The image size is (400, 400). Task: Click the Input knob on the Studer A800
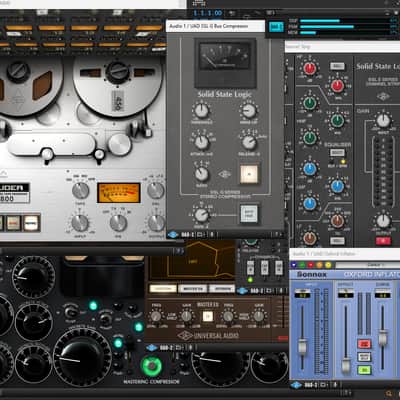(x=80, y=223)
